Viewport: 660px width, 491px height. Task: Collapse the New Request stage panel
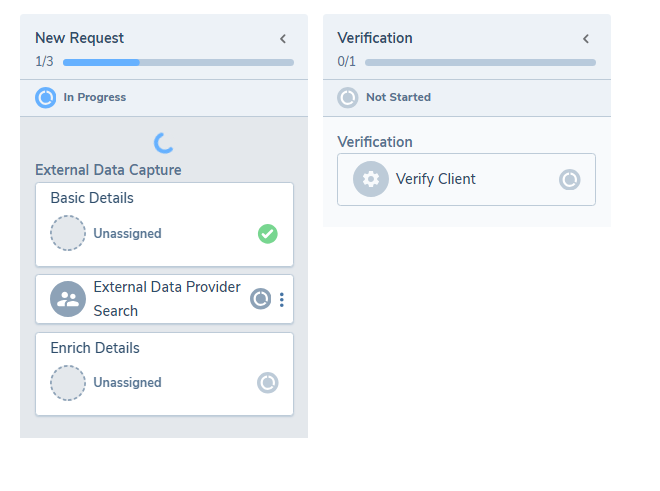(283, 39)
